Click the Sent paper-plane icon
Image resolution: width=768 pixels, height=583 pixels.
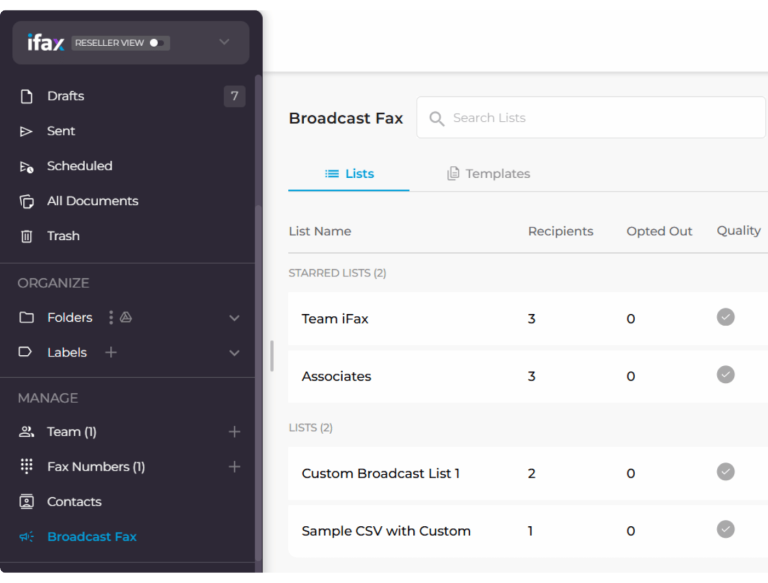click(x=27, y=131)
